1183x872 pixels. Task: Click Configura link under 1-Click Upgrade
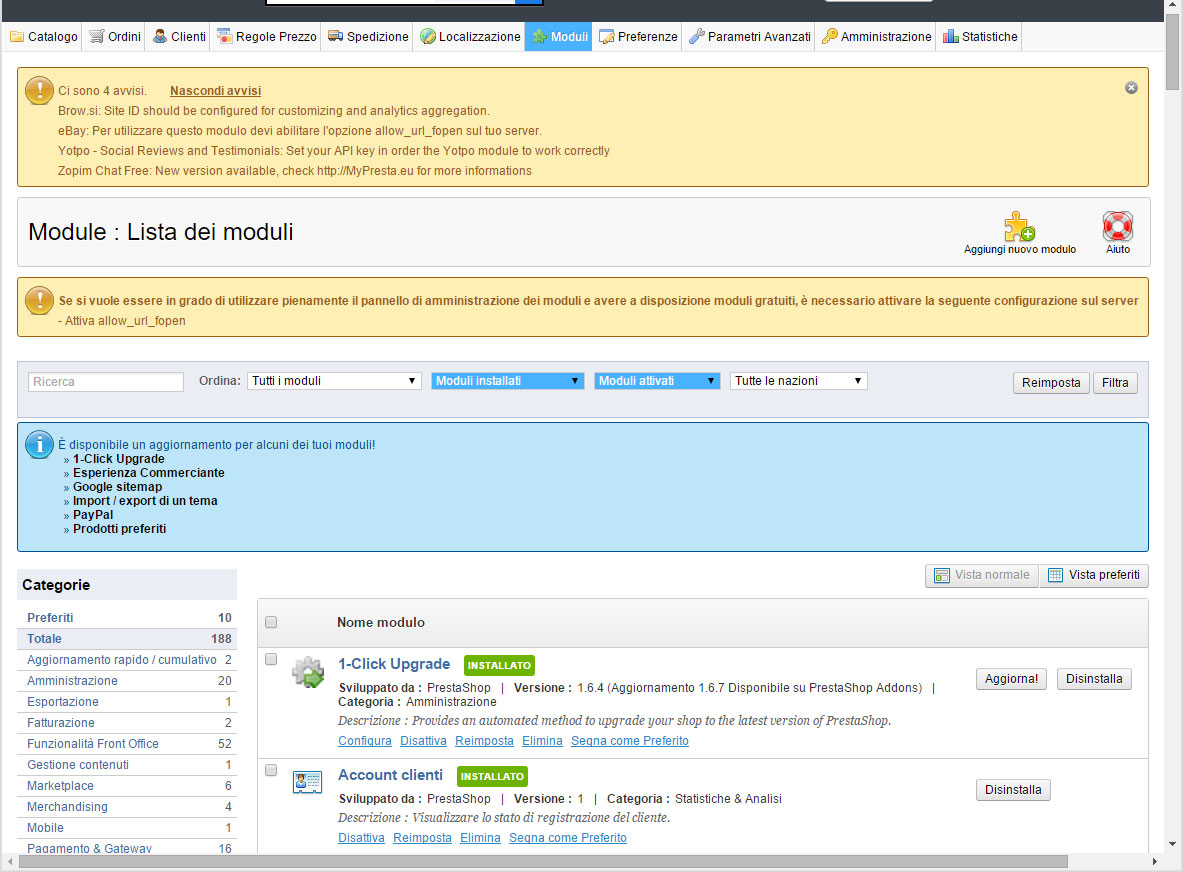click(x=364, y=741)
